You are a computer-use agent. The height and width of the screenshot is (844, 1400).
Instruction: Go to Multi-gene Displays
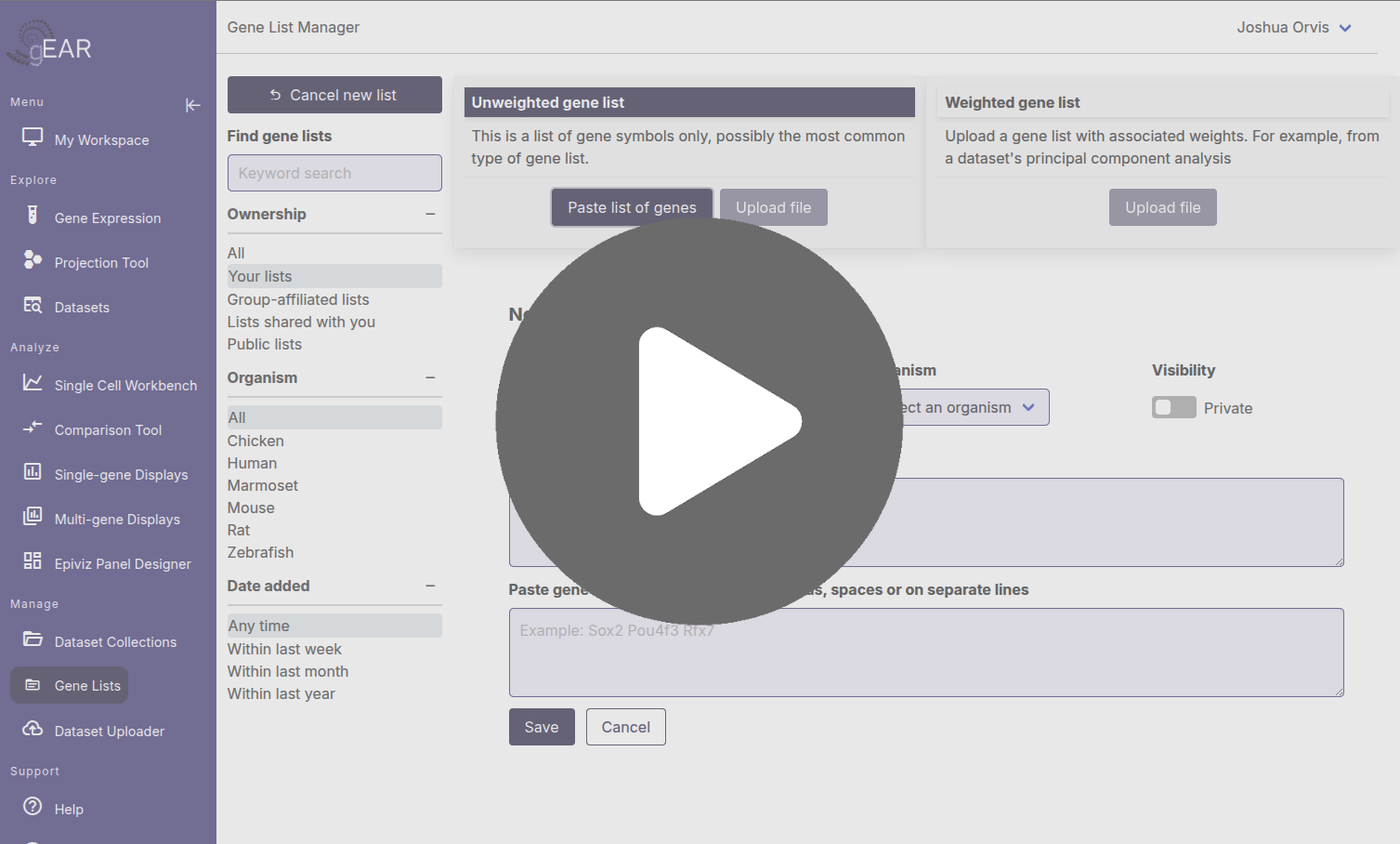point(117,519)
